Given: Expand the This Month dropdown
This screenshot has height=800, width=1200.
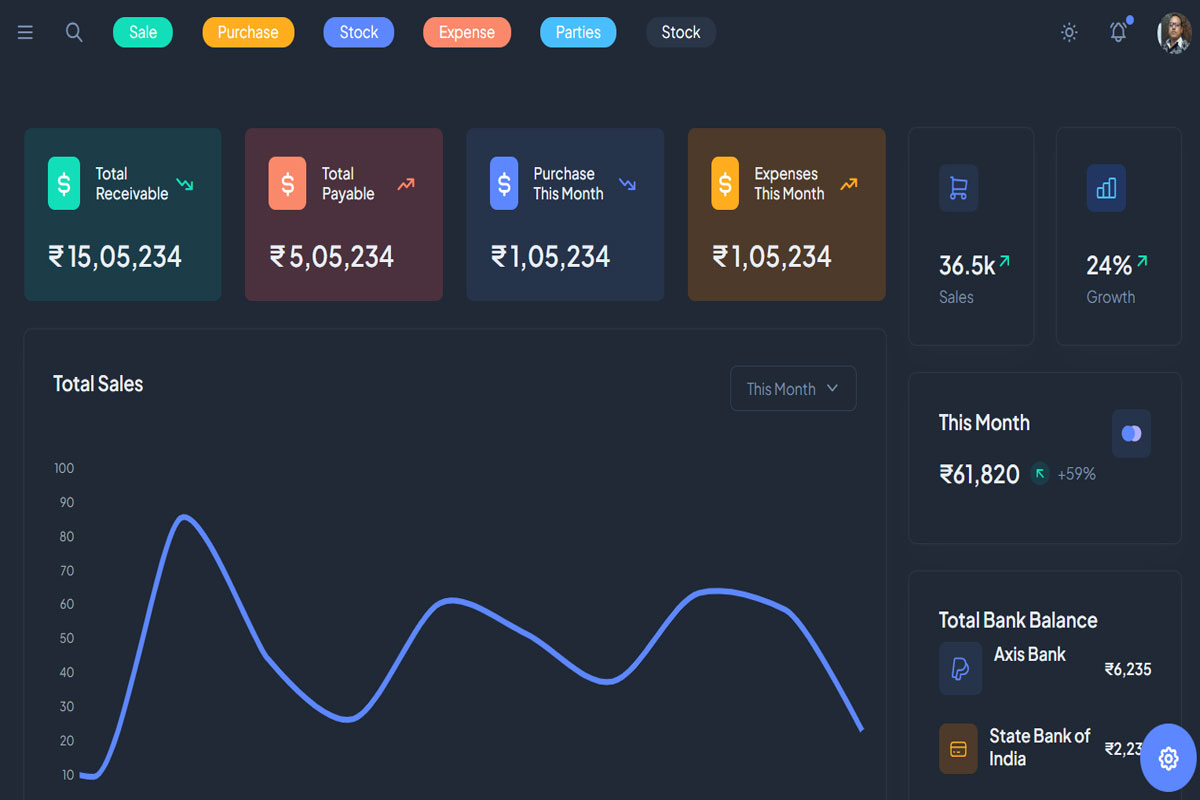Looking at the screenshot, I should pos(792,389).
